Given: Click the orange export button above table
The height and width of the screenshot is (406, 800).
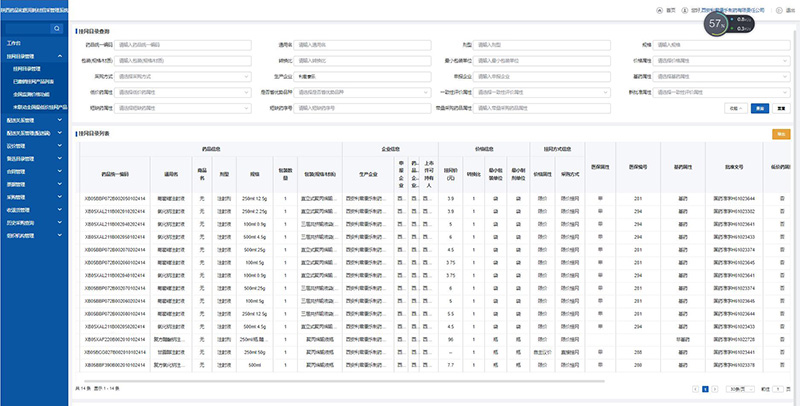Looking at the screenshot, I should pos(780,134).
